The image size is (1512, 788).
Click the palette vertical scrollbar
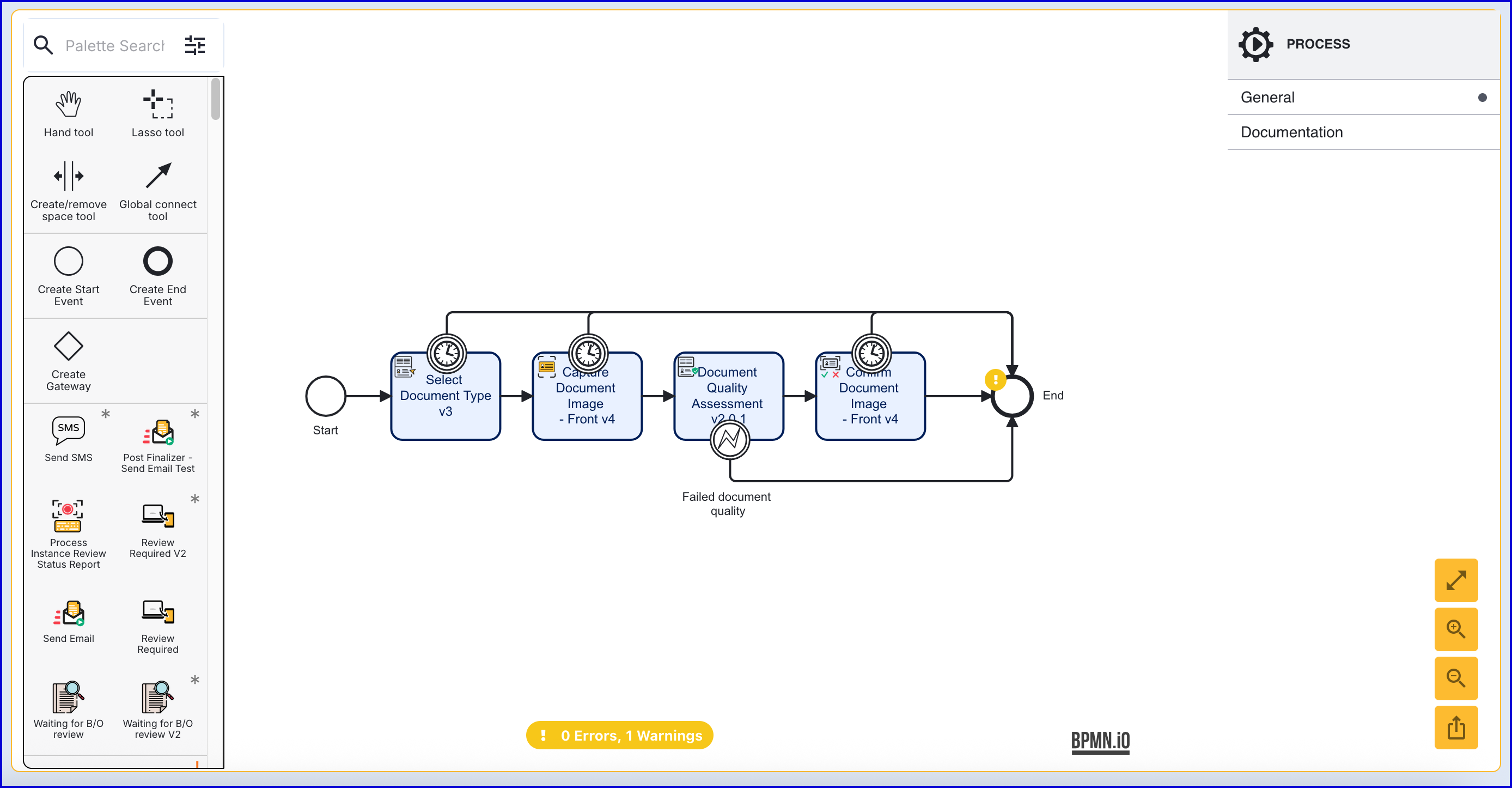(215, 100)
